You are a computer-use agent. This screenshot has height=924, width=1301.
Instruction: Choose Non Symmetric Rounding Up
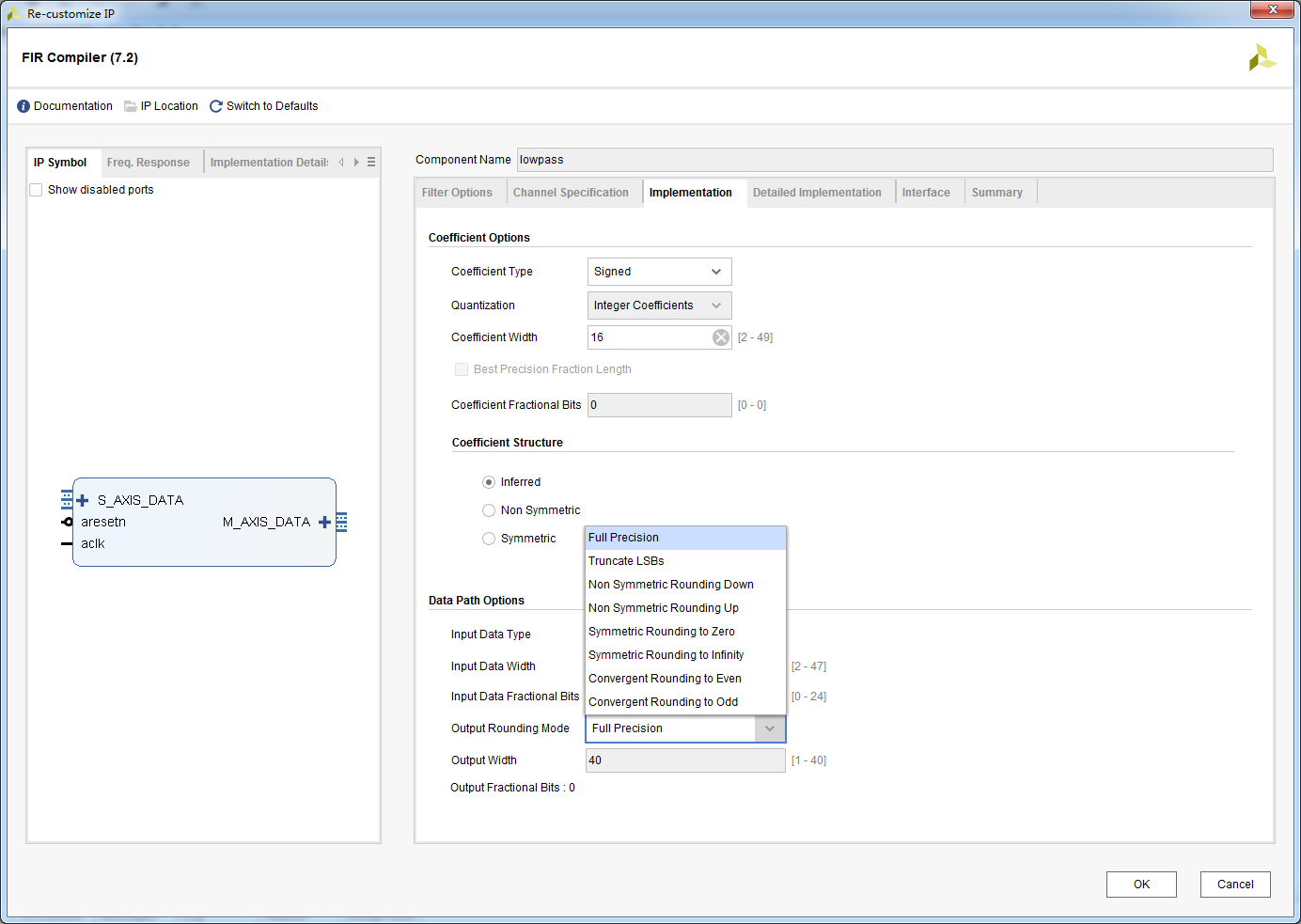coord(685,608)
